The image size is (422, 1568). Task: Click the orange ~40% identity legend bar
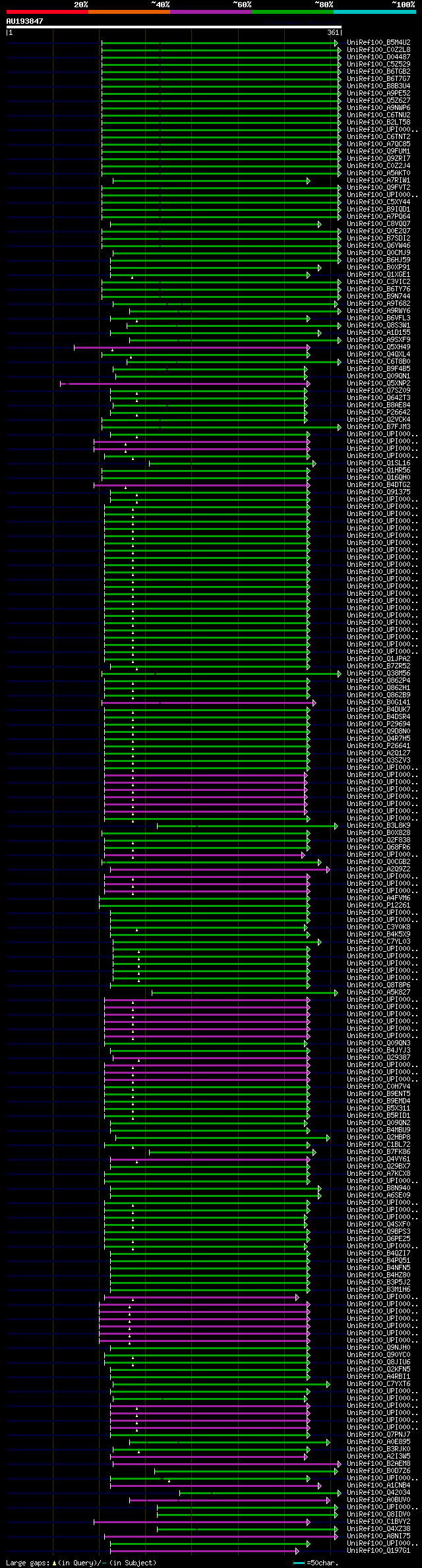pyautogui.click(x=129, y=11)
